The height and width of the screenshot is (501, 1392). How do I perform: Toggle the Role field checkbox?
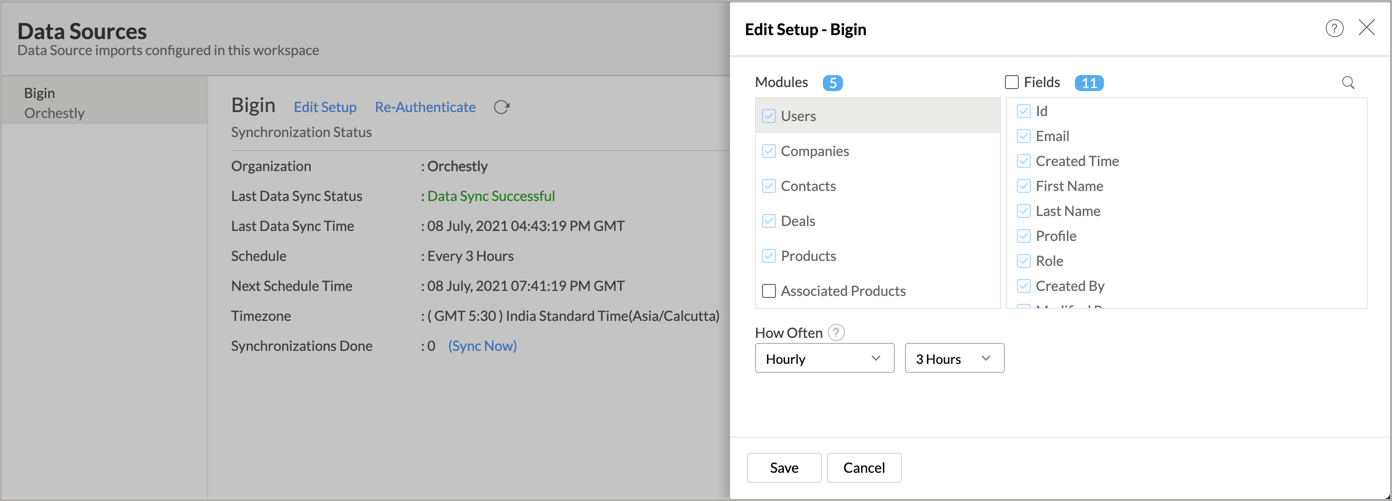1024,261
